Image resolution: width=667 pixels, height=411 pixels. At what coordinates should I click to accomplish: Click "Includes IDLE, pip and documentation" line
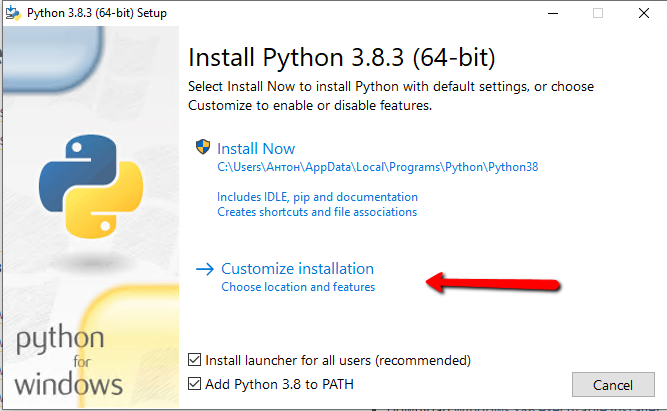(x=317, y=197)
